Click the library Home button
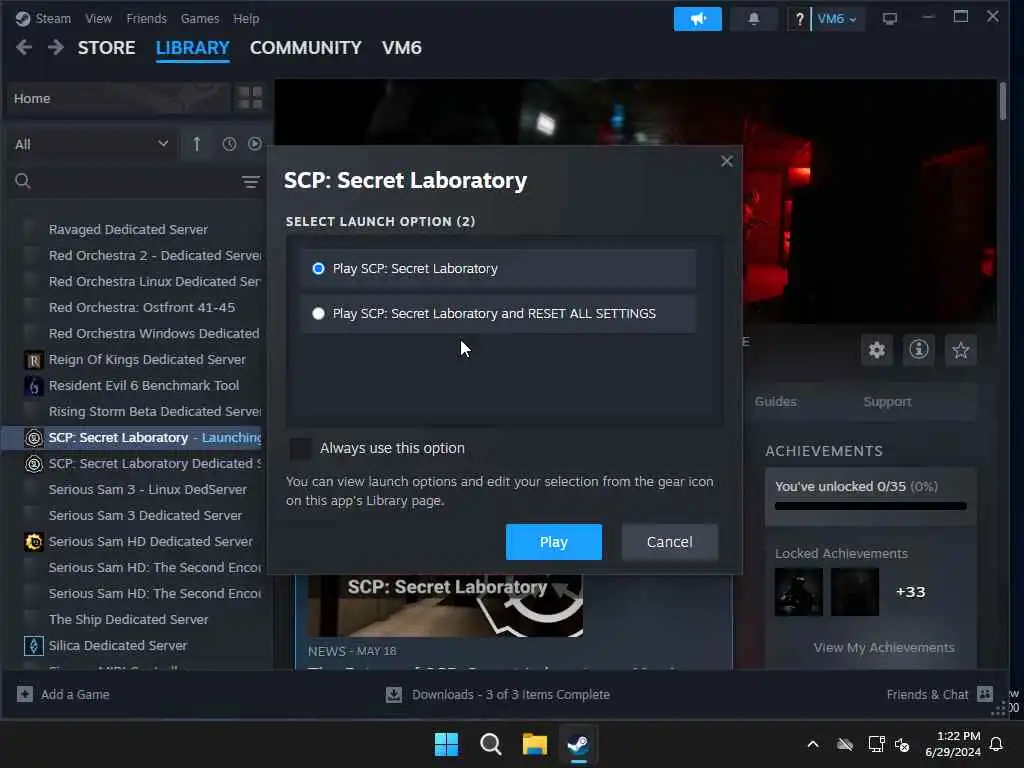 pos(119,98)
